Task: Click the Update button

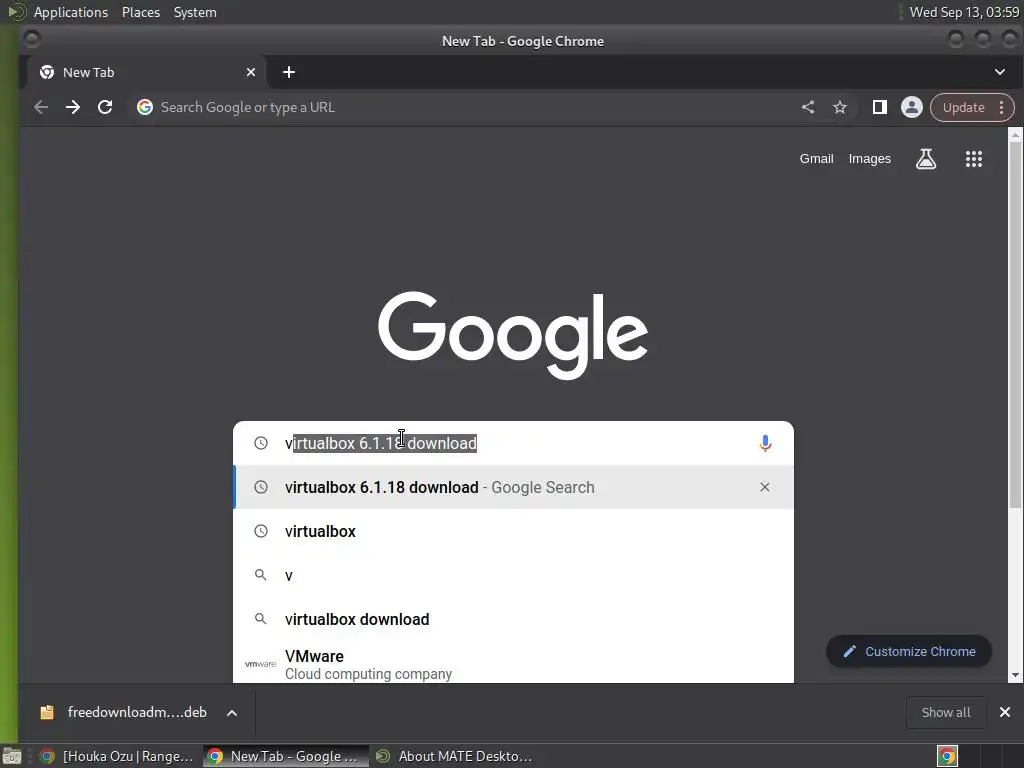Action: (x=963, y=107)
